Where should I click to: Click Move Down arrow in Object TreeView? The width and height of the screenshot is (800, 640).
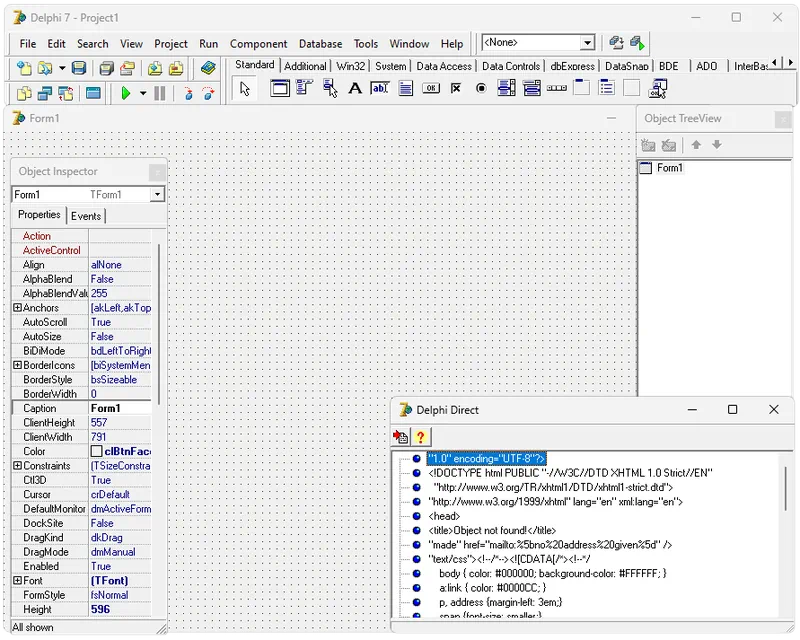pos(717,145)
